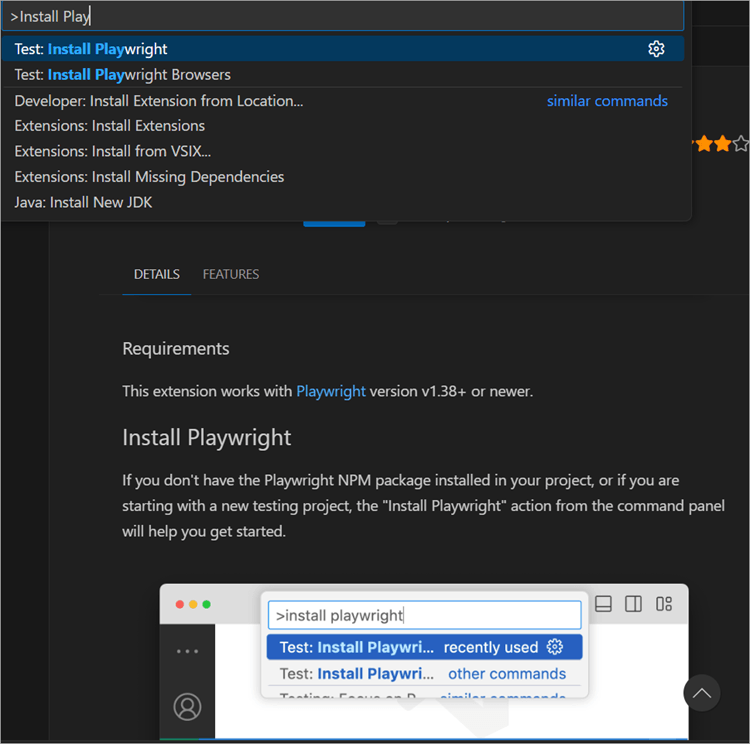Click the gear icon beside recently used
Image resolution: width=750 pixels, height=744 pixels.
coord(555,647)
